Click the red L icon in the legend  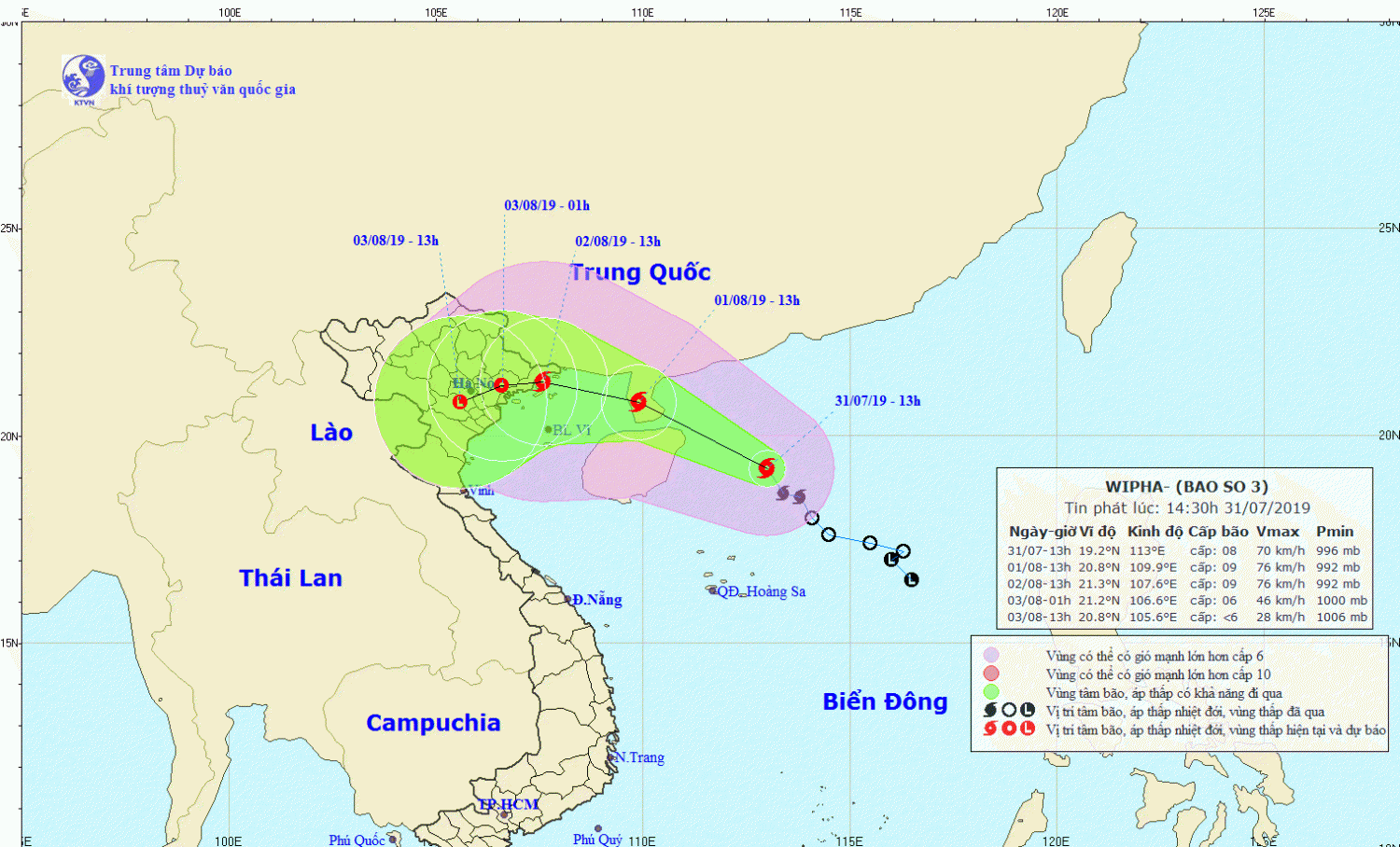(1028, 729)
